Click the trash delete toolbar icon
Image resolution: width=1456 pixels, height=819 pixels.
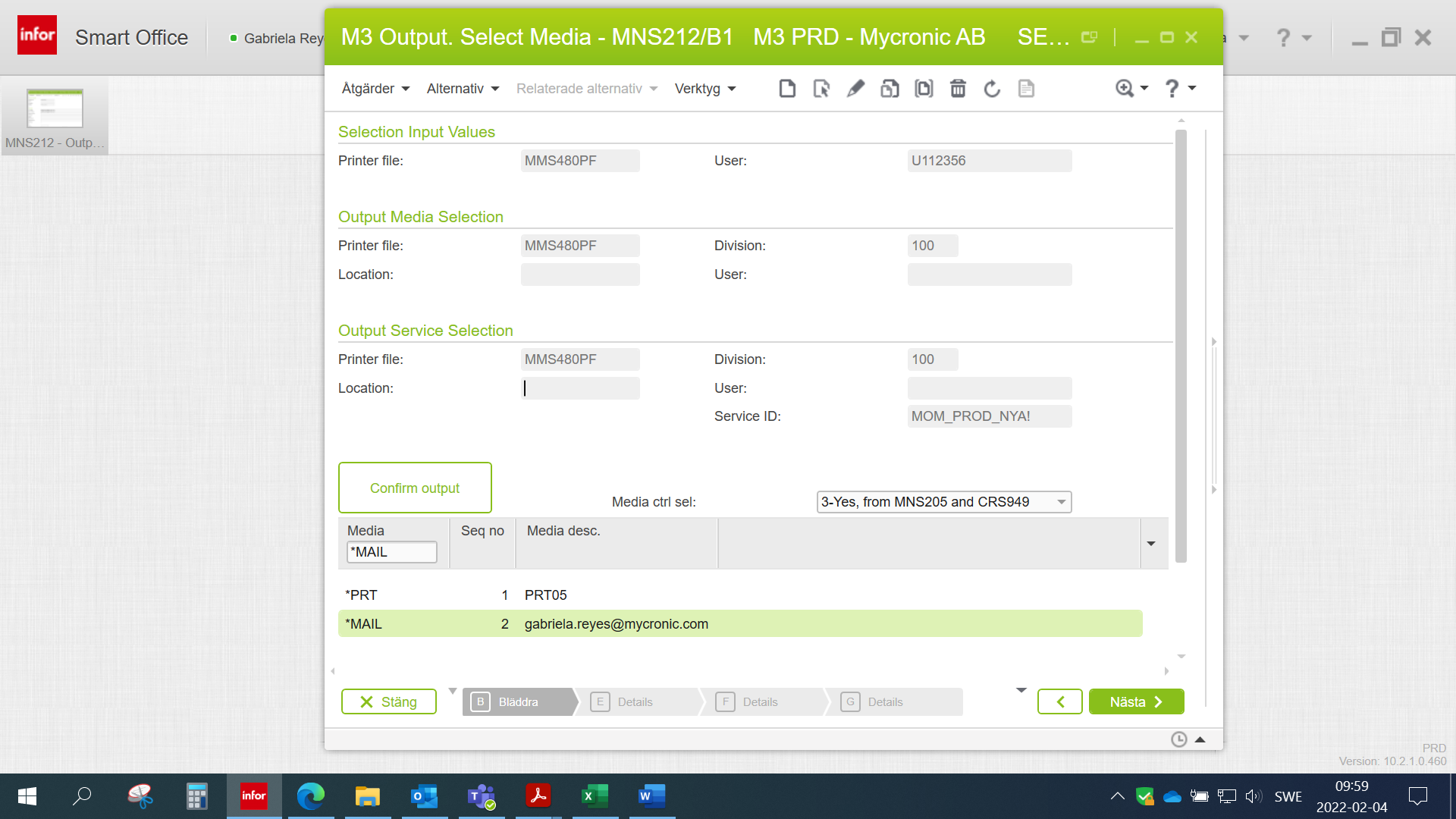coord(958,89)
